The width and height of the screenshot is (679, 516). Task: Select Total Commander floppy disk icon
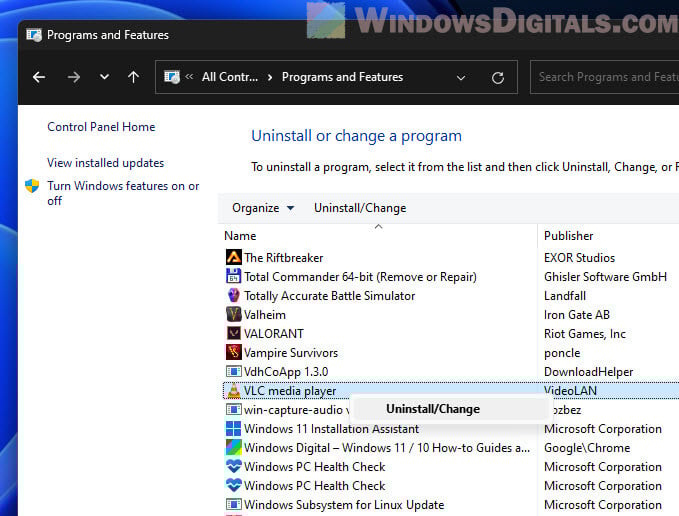click(x=234, y=276)
